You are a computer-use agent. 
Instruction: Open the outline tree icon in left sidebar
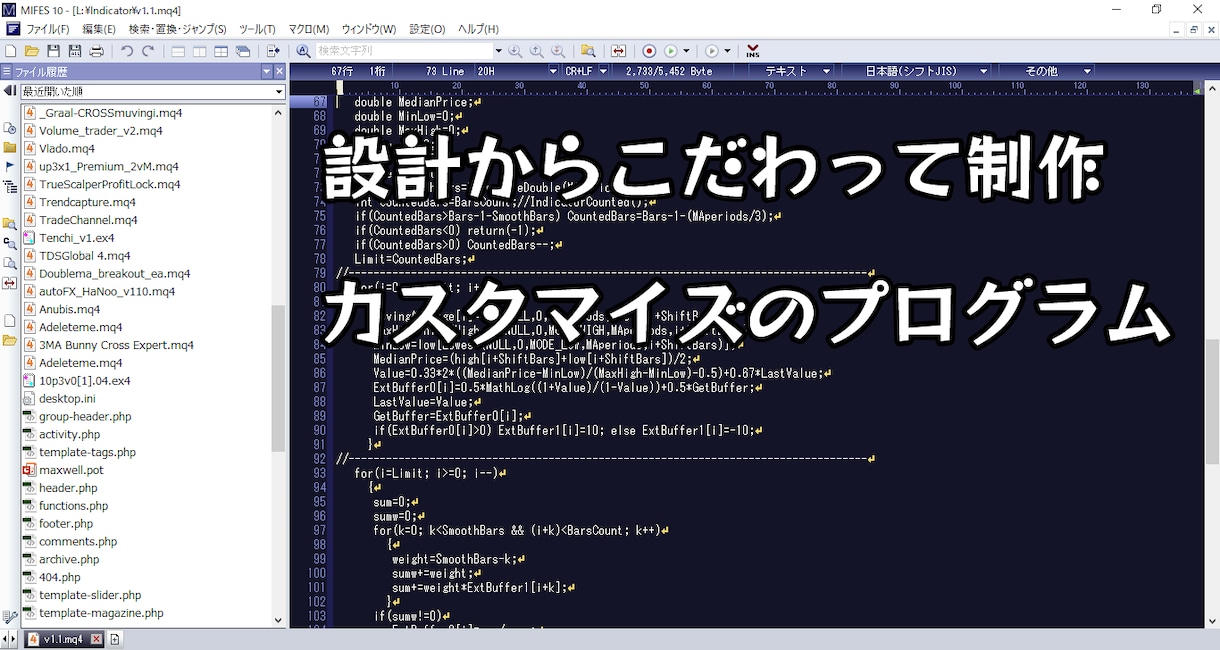click(x=9, y=186)
